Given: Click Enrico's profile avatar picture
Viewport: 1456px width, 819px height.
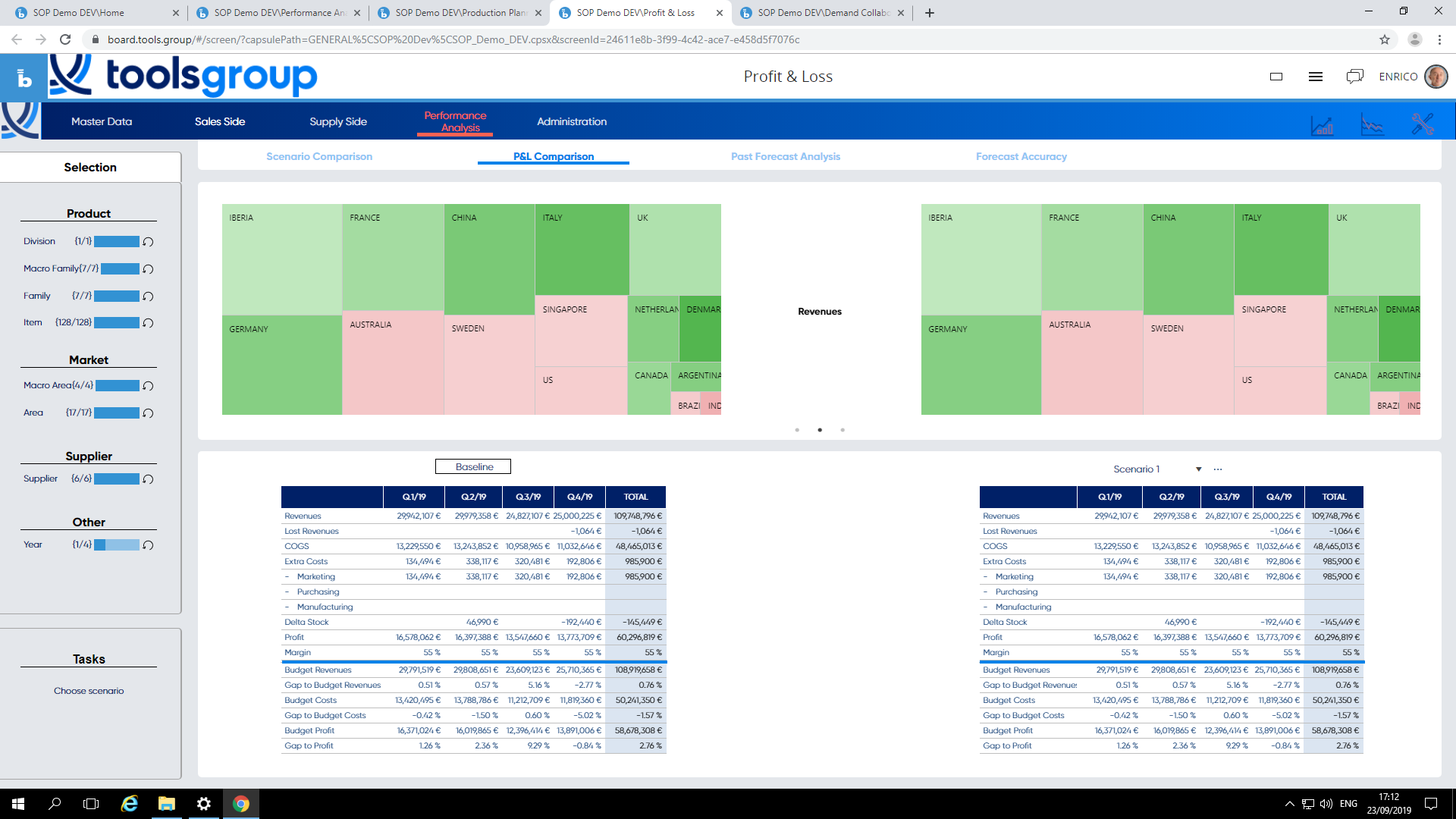Looking at the screenshot, I should pyautogui.click(x=1436, y=77).
